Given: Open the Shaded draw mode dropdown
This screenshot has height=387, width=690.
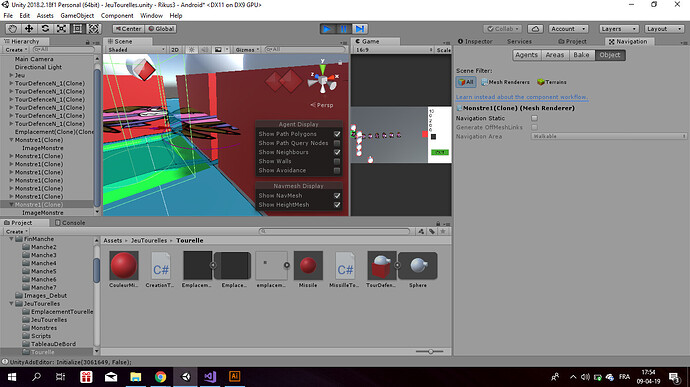Looking at the screenshot, I should [136, 50].
